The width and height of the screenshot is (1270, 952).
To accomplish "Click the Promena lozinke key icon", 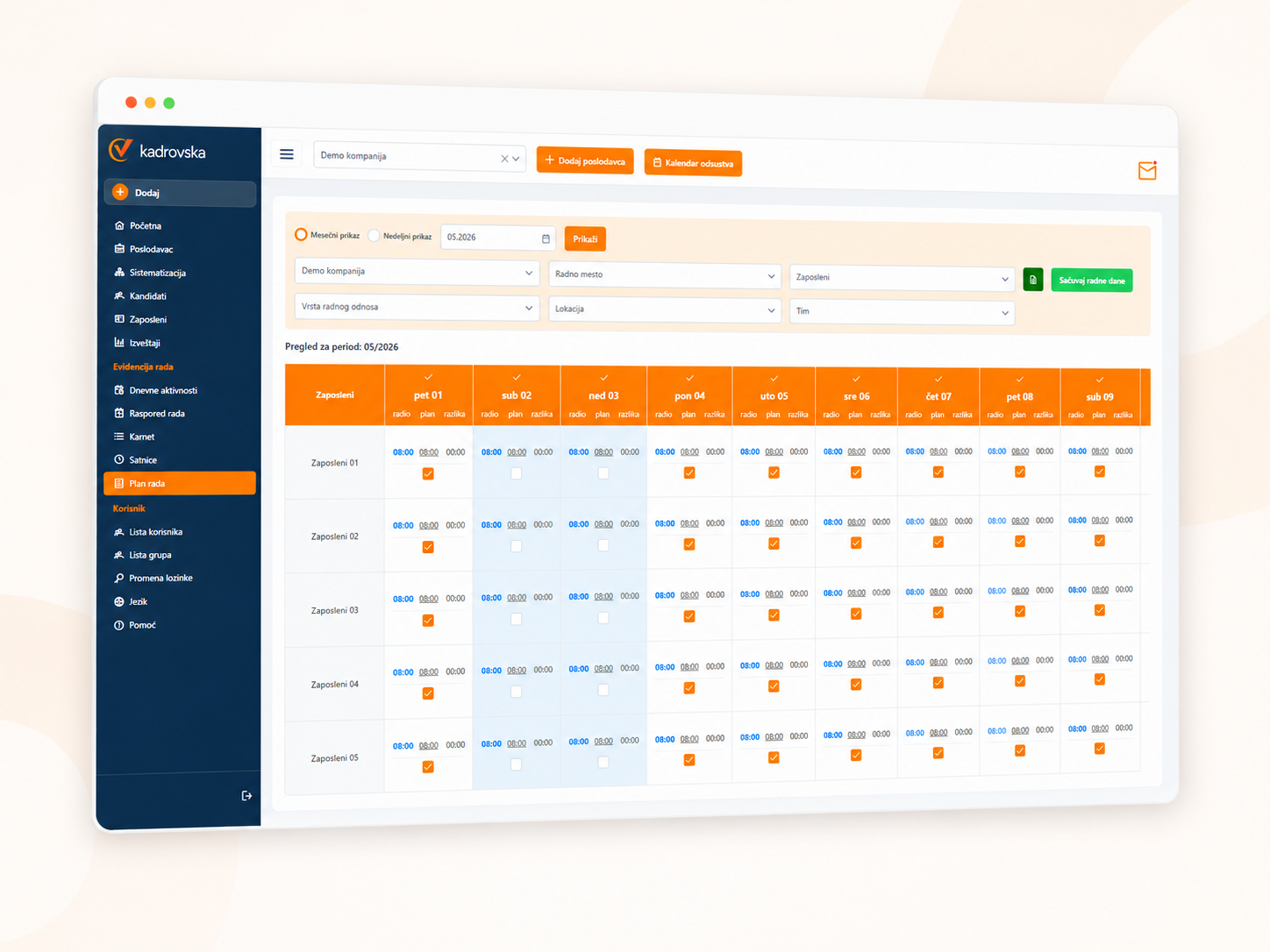I will click(x=119, y=579).
